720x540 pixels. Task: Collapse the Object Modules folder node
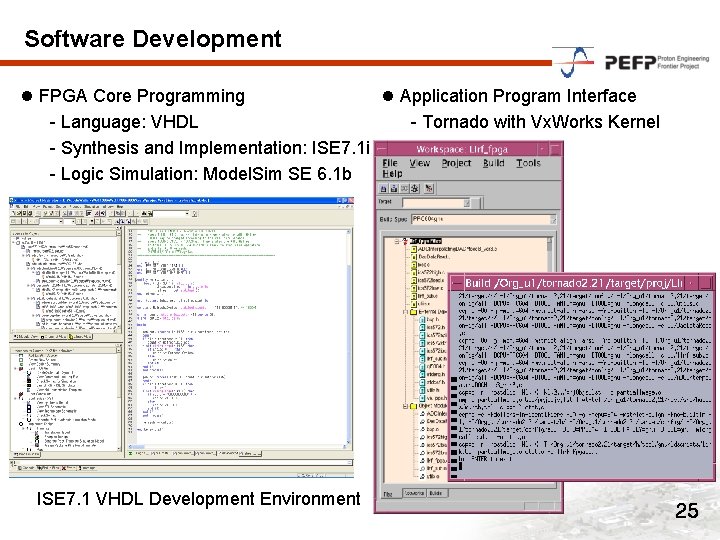tap(405, 406)
